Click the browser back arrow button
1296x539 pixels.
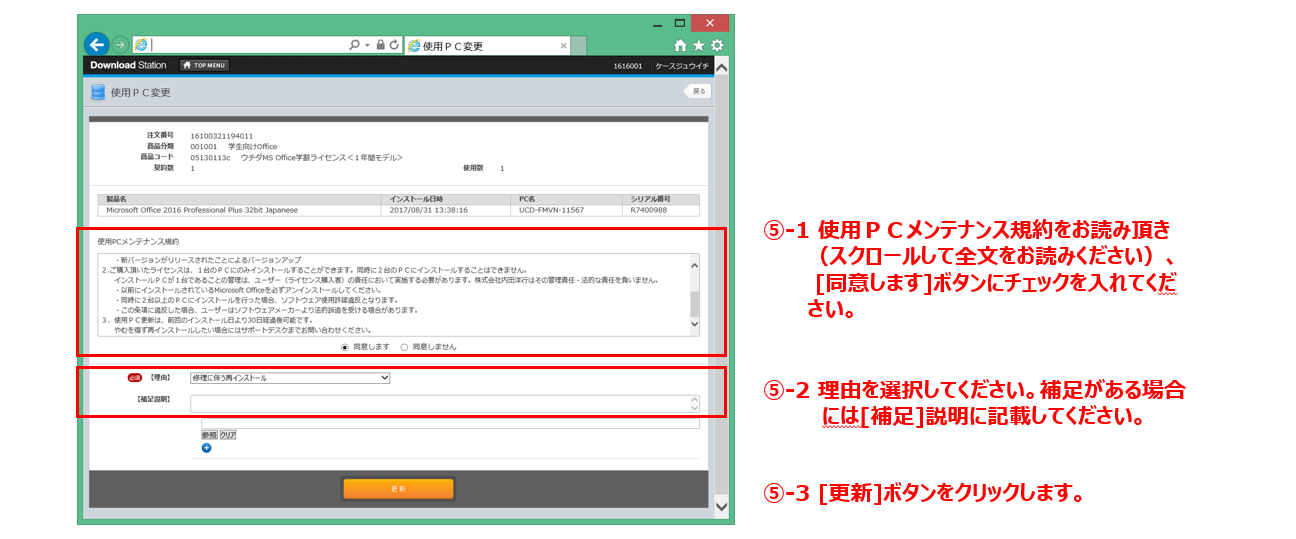[96, 45]
